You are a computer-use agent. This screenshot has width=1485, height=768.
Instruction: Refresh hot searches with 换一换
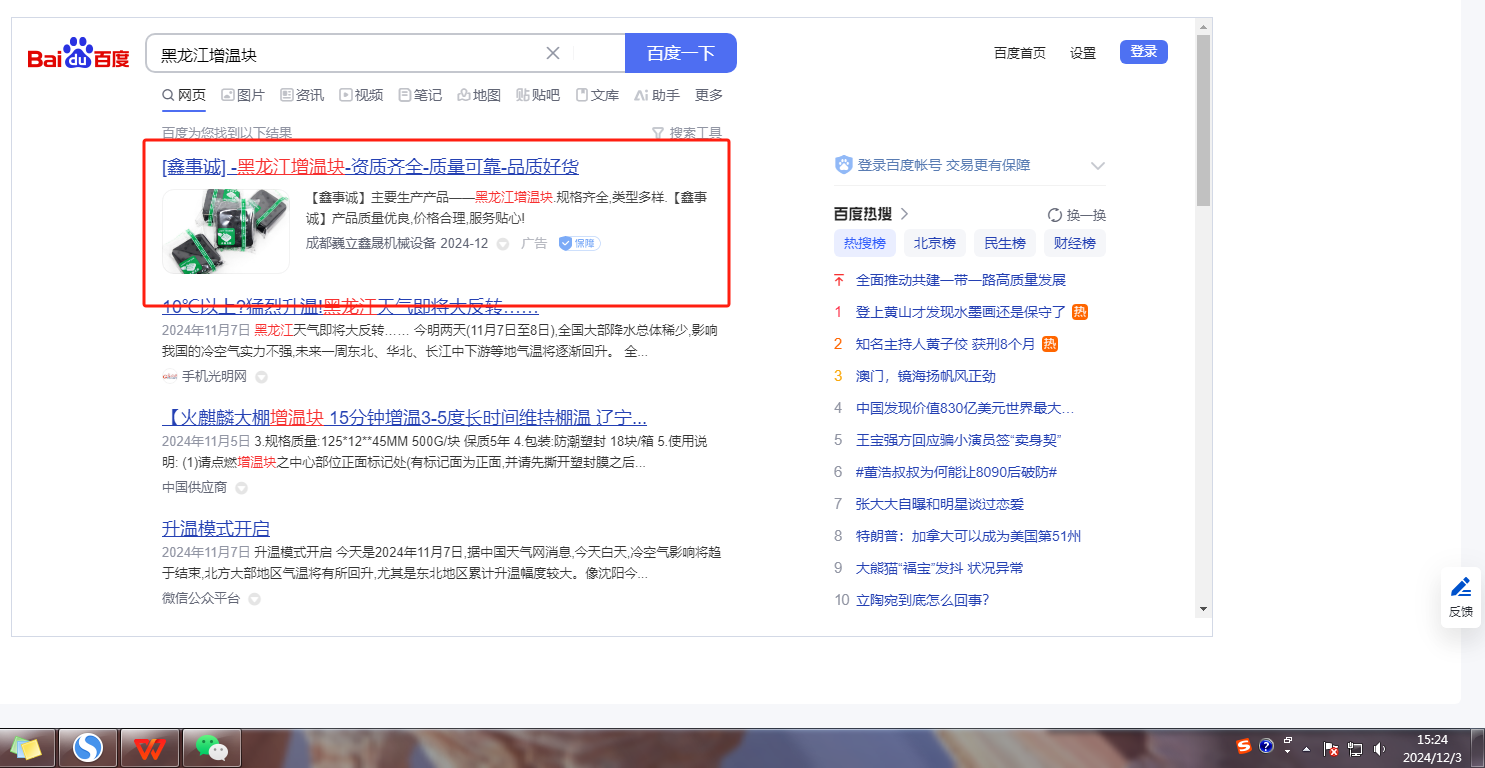[x=1077, y=215]
